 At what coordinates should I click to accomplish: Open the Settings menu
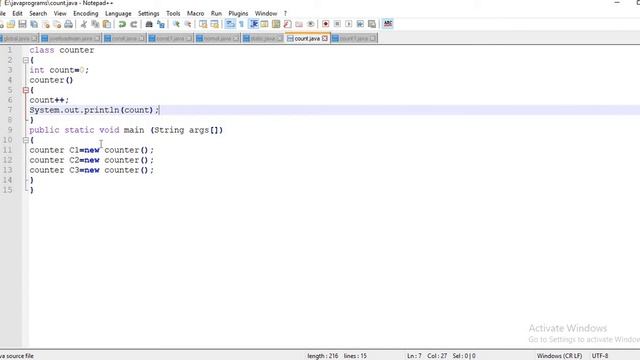tap(149, 13)
